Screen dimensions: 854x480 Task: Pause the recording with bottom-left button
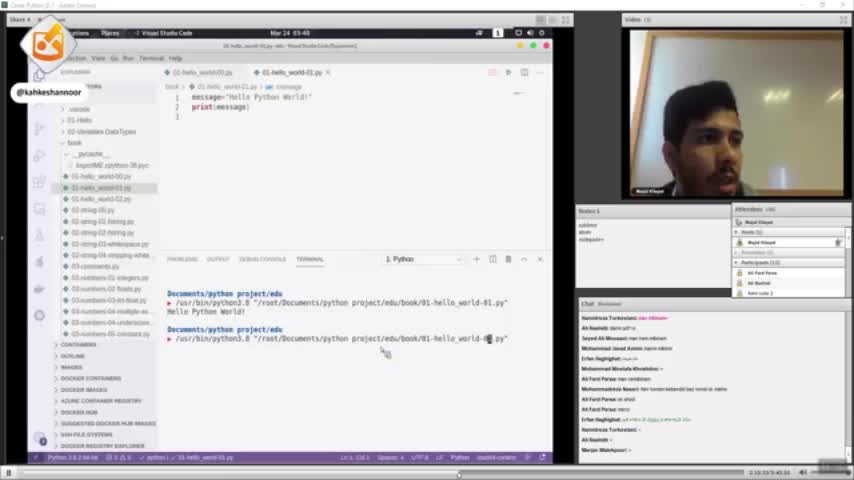click(x=8, y=472)
